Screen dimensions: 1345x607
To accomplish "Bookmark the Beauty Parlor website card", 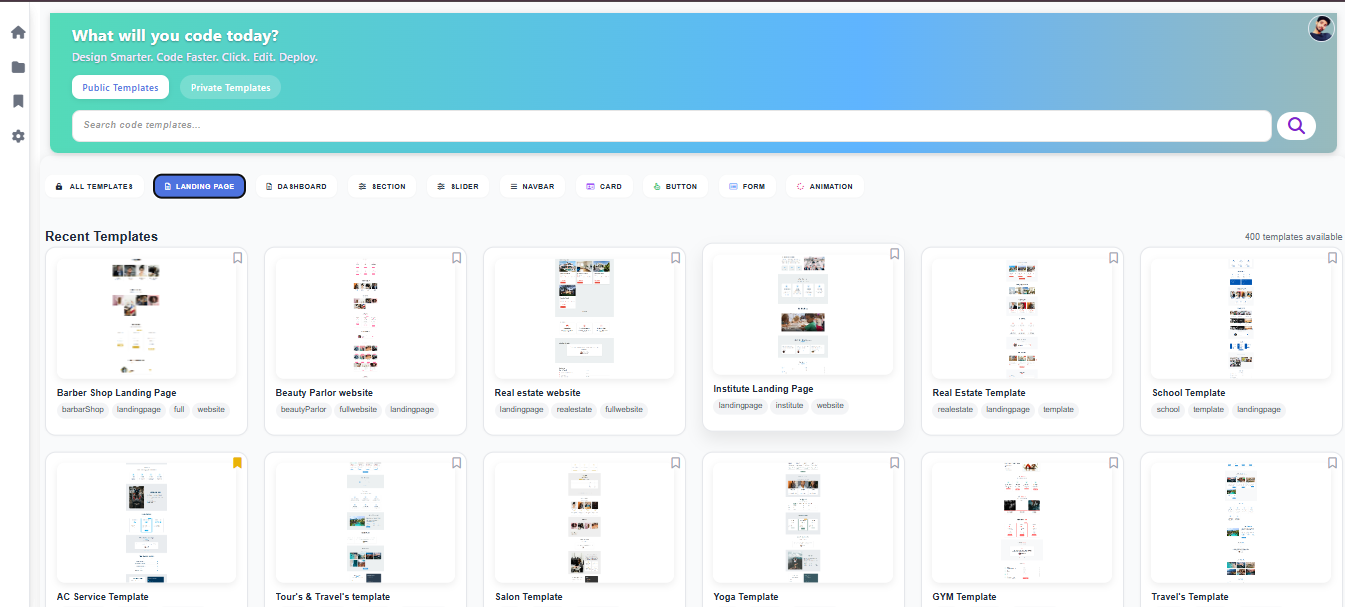I will click(456, 258).
